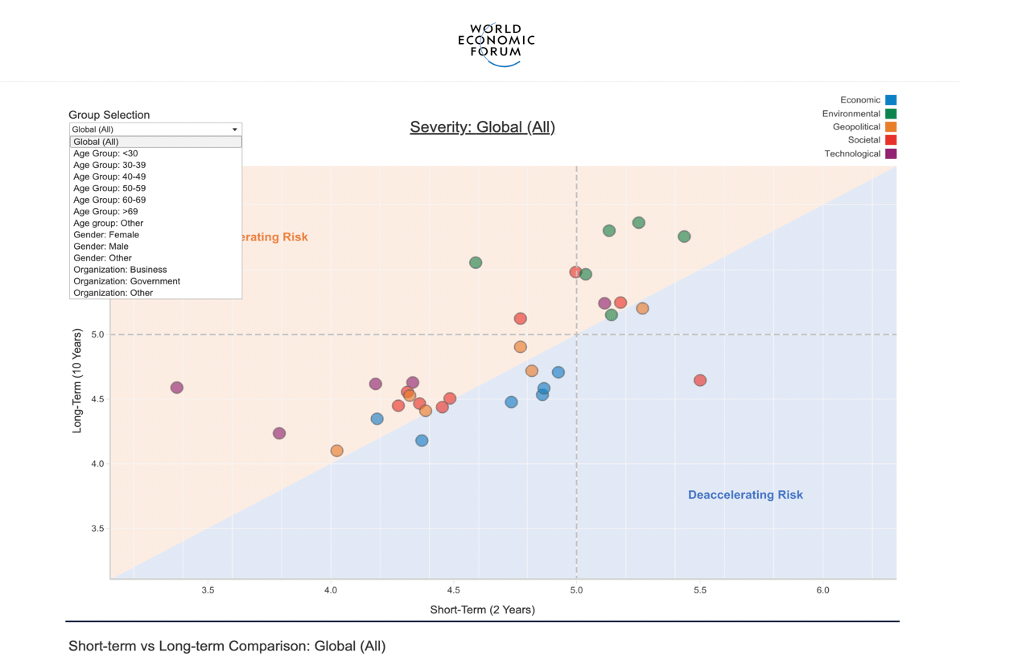Select the highlighted Global (All) list option
The image size is (1010, 664).
pyautogui.click(x=155, y=142)
